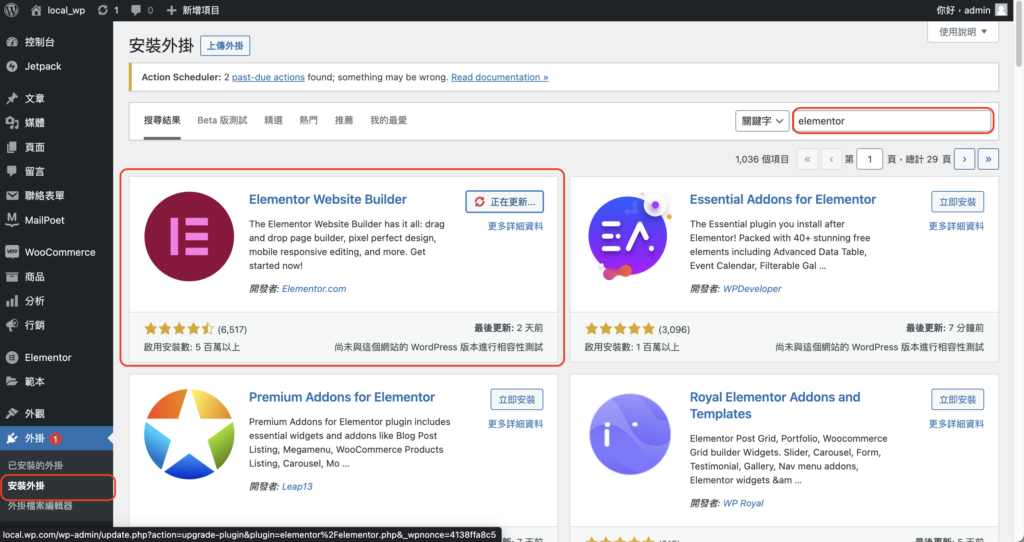Click the Premium Addons star logo

click(x=189, y=434)
